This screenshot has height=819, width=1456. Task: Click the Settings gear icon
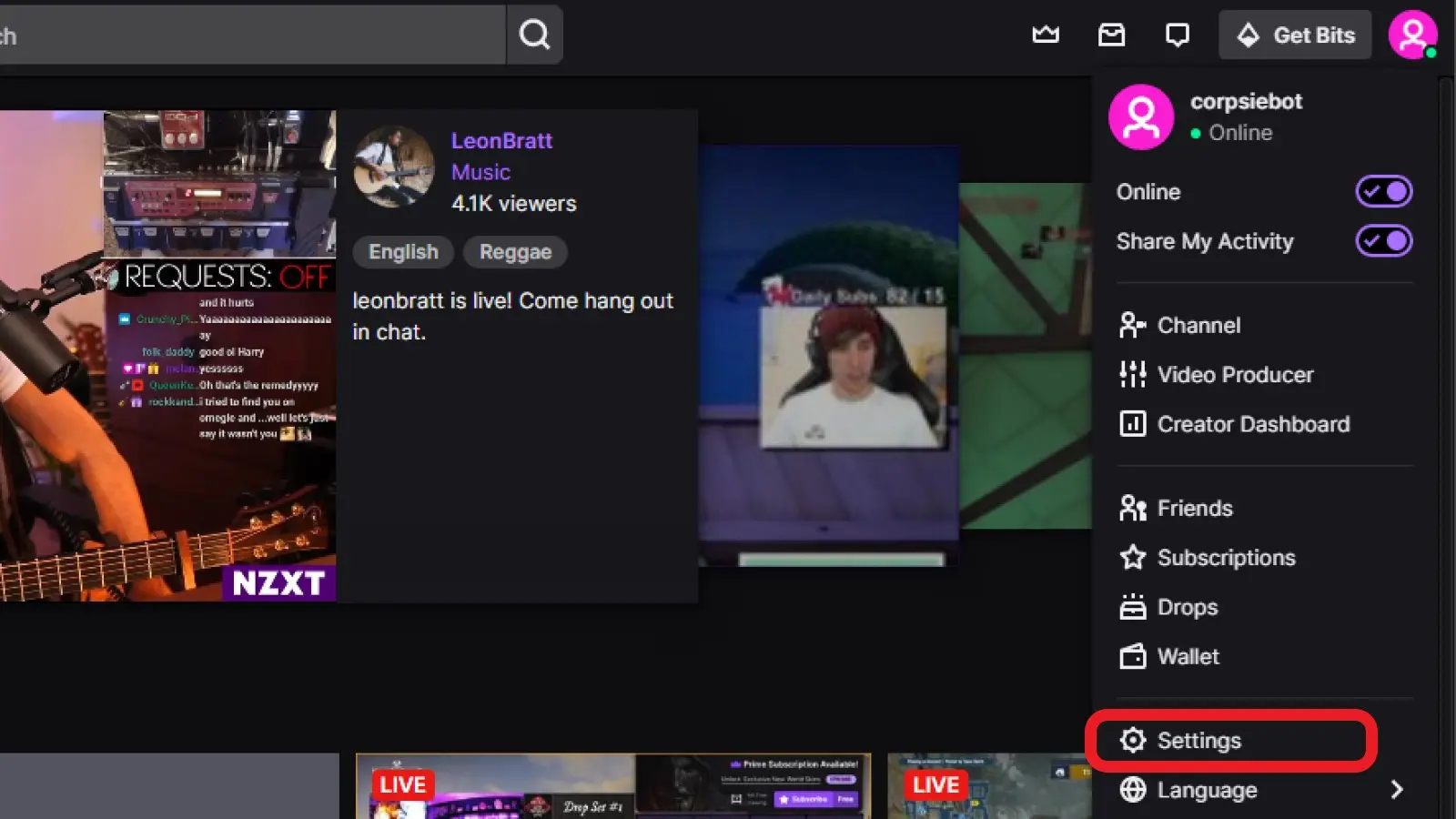1133,741
